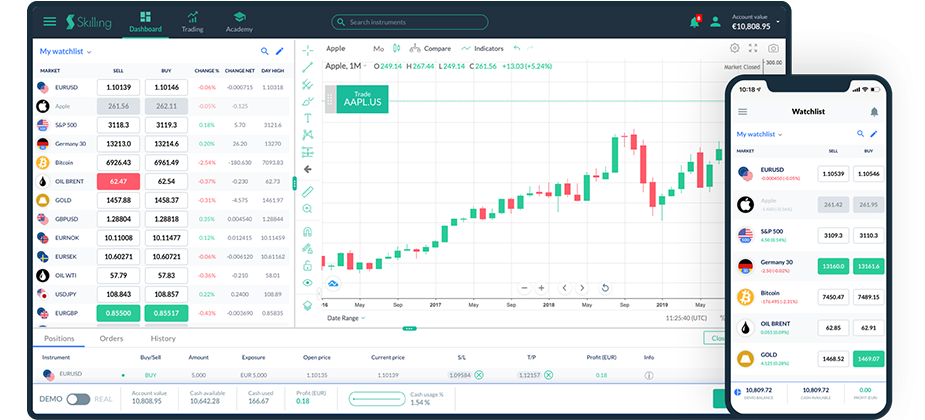Zoom out chart with minus button
This screenshot has width=925, height=420.
[x=524, y=288]
